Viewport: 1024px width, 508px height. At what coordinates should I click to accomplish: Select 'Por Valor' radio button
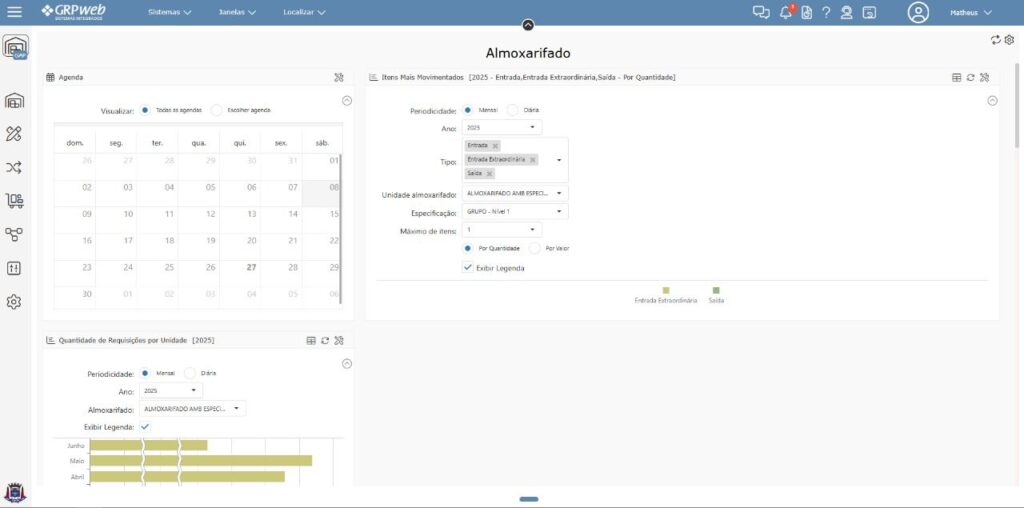click(x=535, y=248)
